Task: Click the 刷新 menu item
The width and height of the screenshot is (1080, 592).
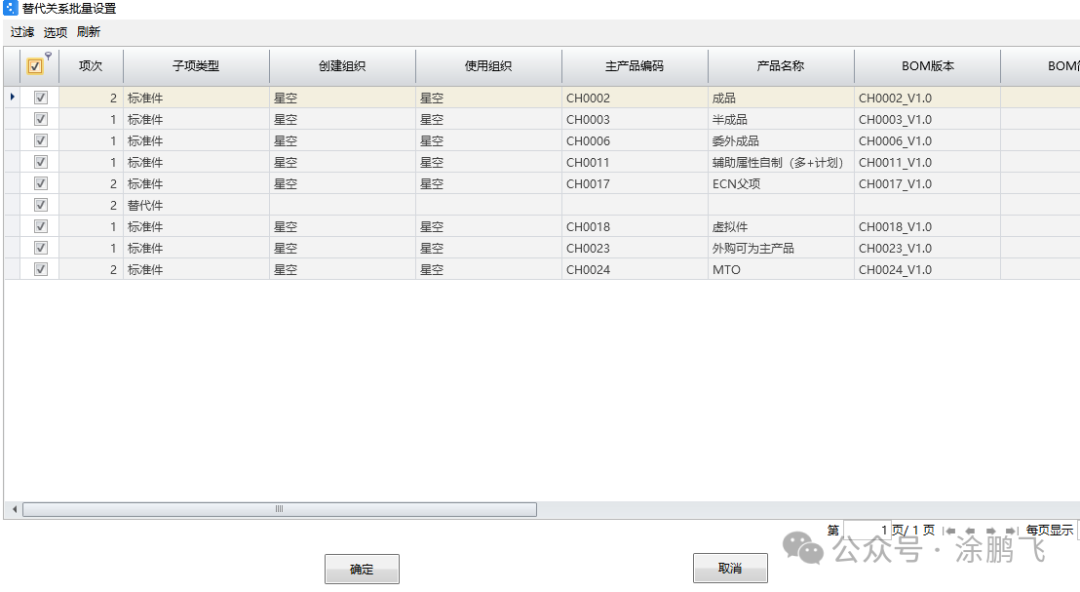Action: (88, 32)
